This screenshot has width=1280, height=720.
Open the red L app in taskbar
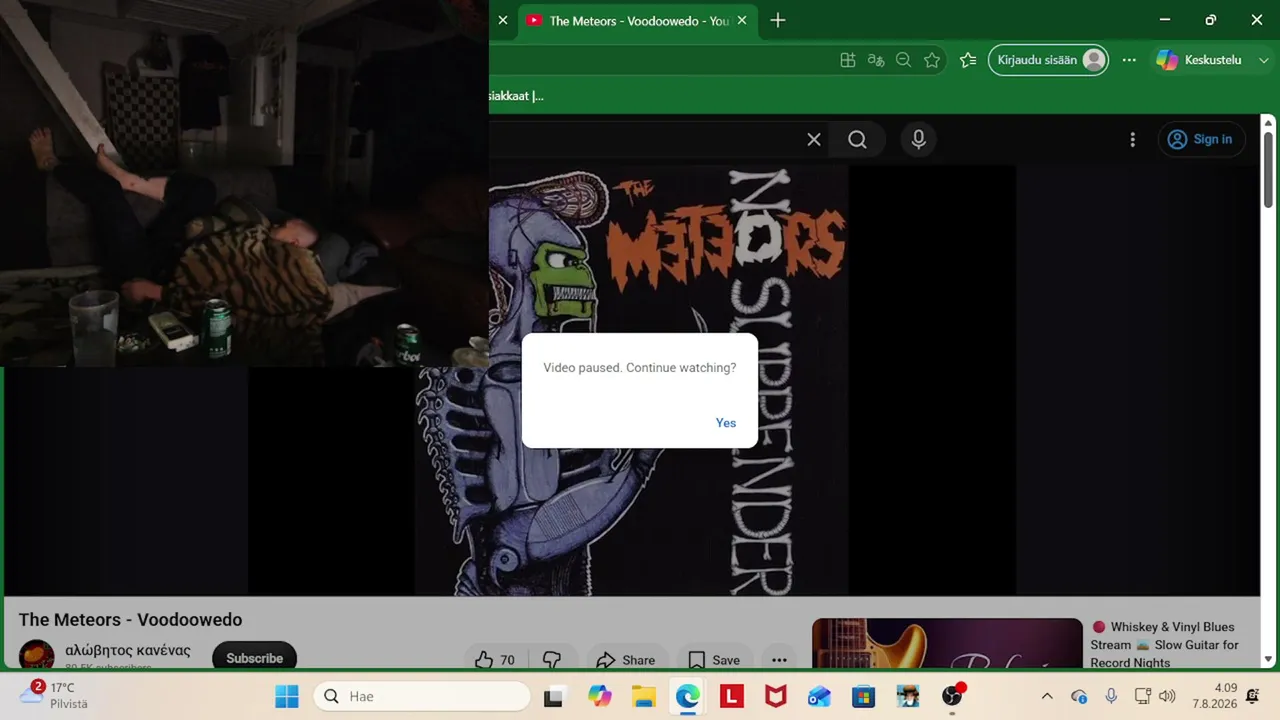click(x=731, y=696)
